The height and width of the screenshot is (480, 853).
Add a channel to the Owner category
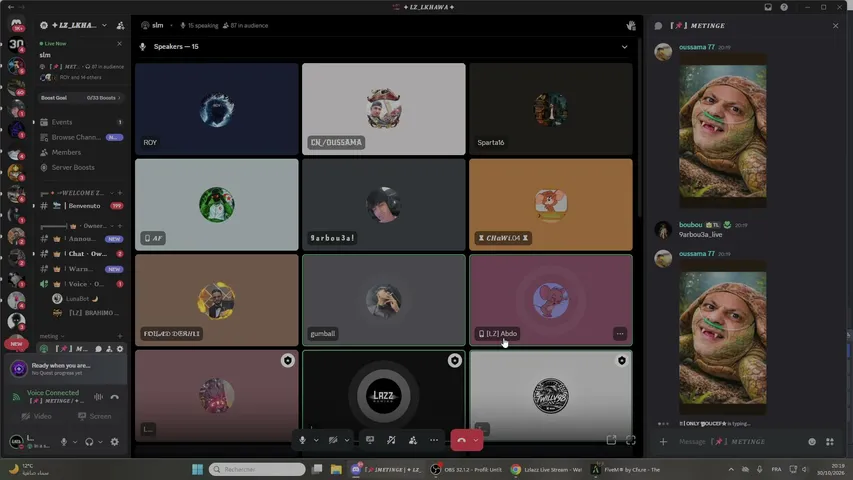click(120, 226)
